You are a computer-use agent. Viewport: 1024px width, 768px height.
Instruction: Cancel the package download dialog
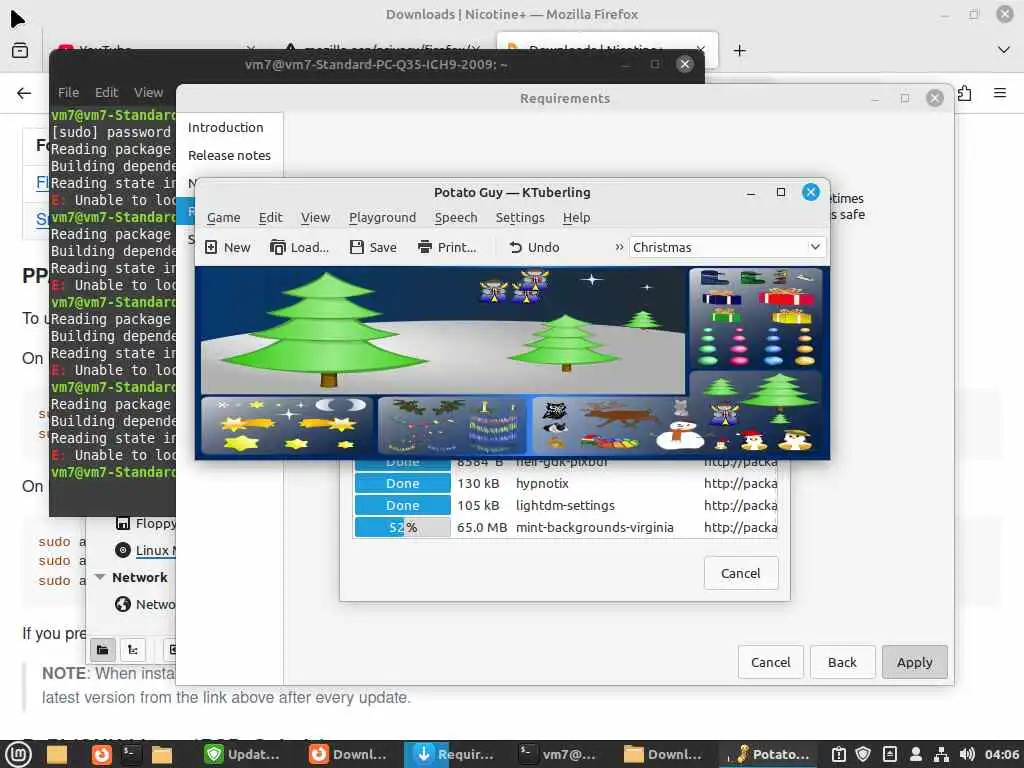click(x=741, y=573)
